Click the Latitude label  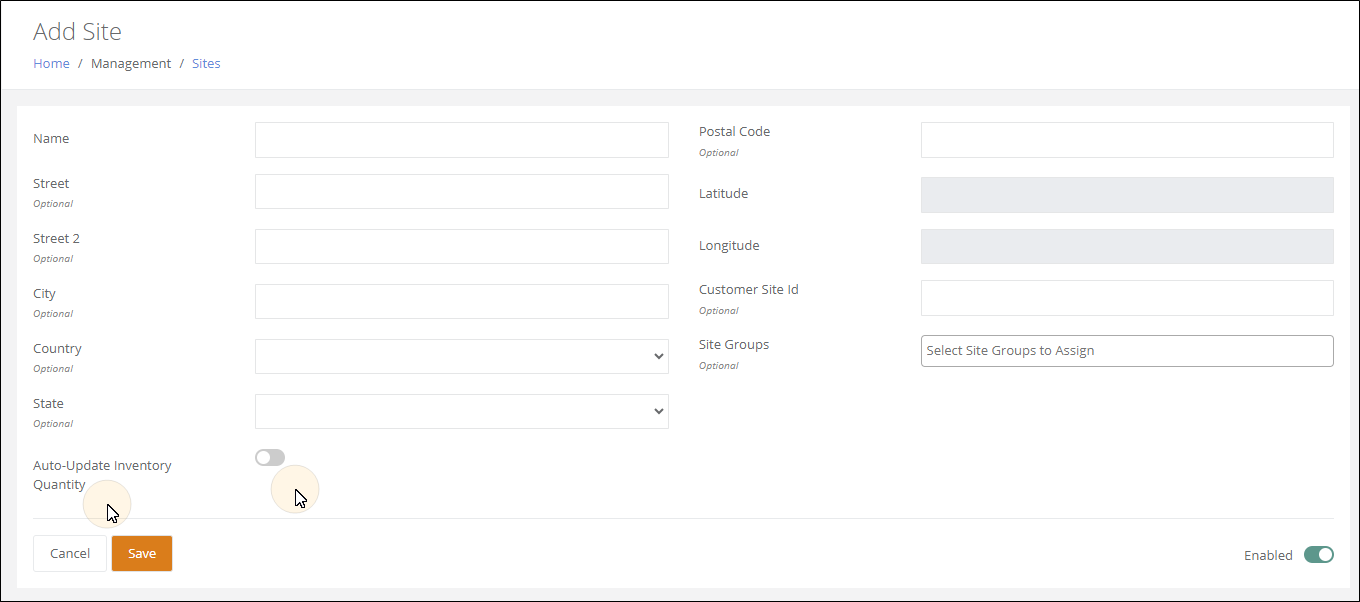pos(723,193)
